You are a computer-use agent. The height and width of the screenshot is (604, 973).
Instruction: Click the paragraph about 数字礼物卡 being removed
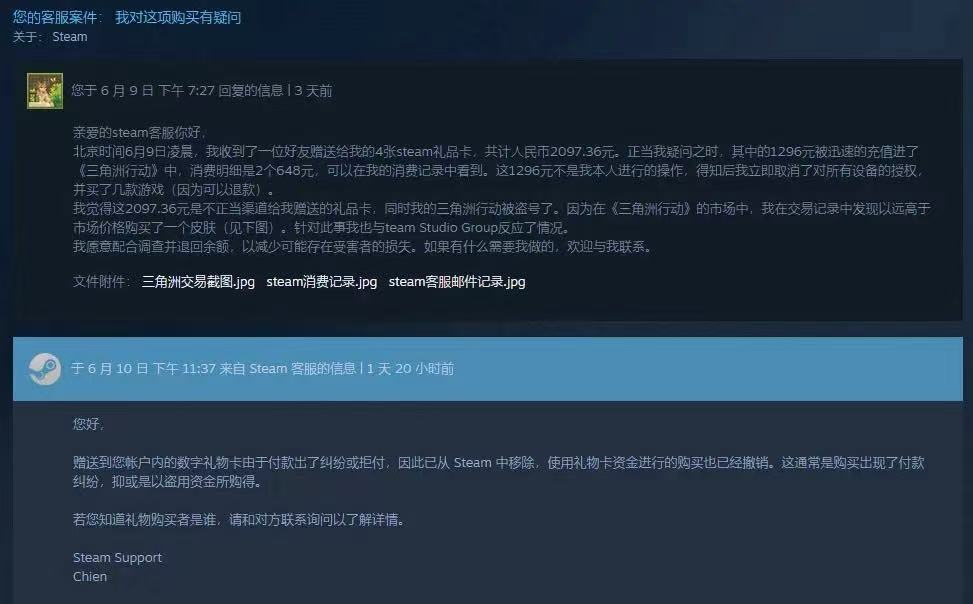pyautogui.click(x=498, y=472)
